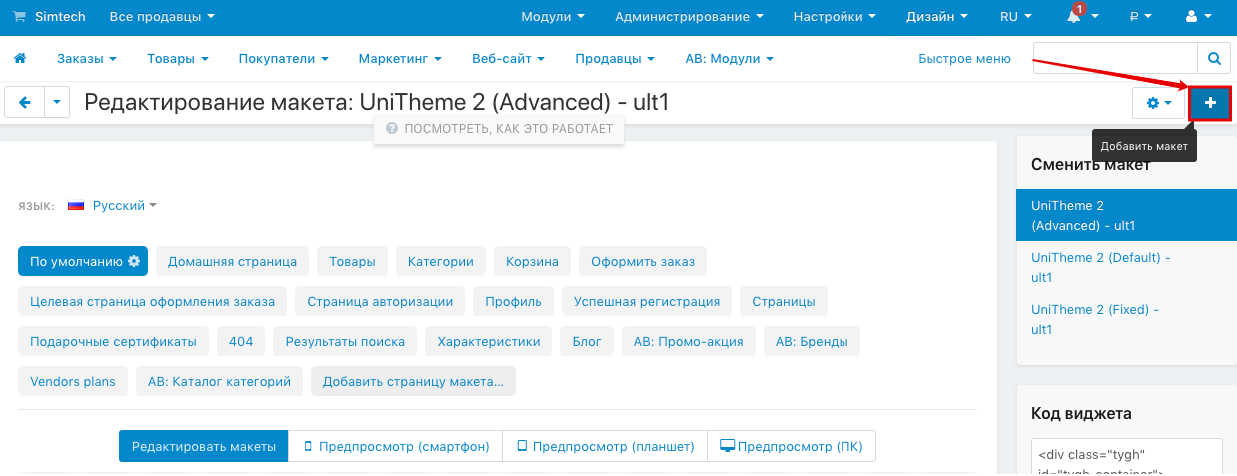Select the Категории layout page
Screen dimensions: 1237x476
441,262
